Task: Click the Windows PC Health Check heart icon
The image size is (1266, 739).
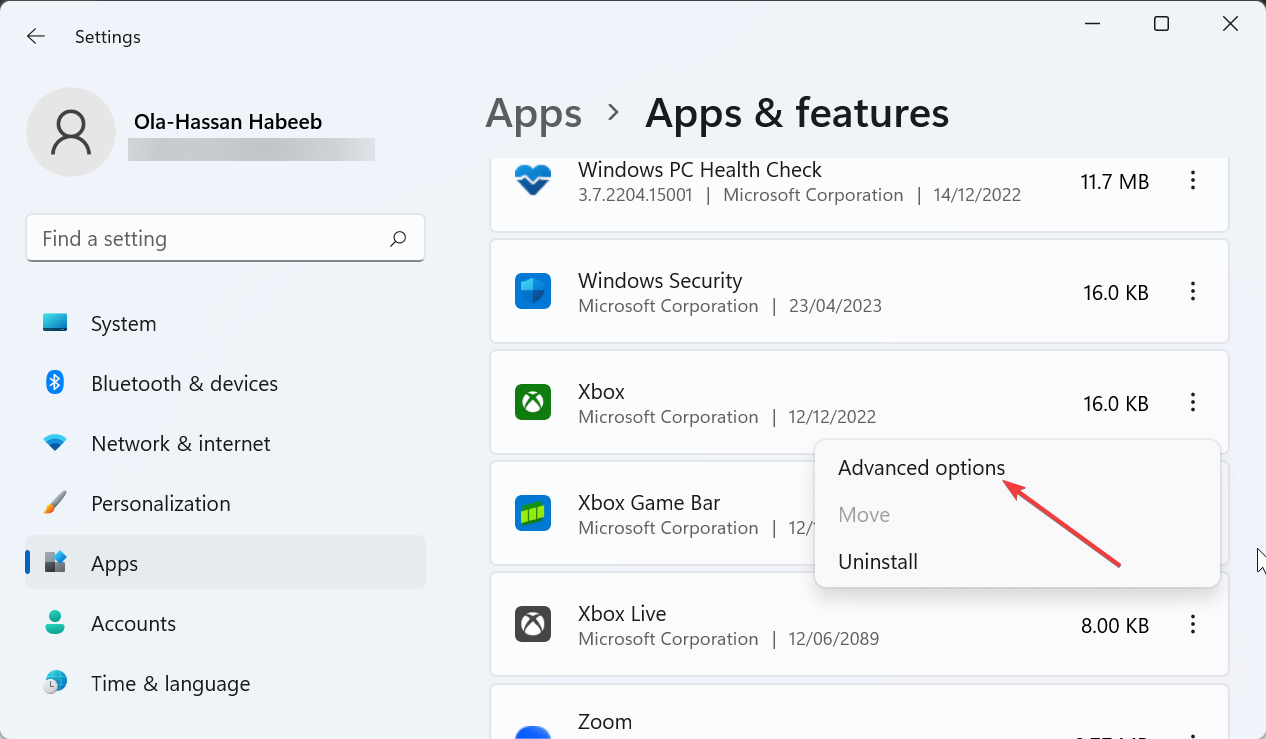Action: (x=533, y=181)
